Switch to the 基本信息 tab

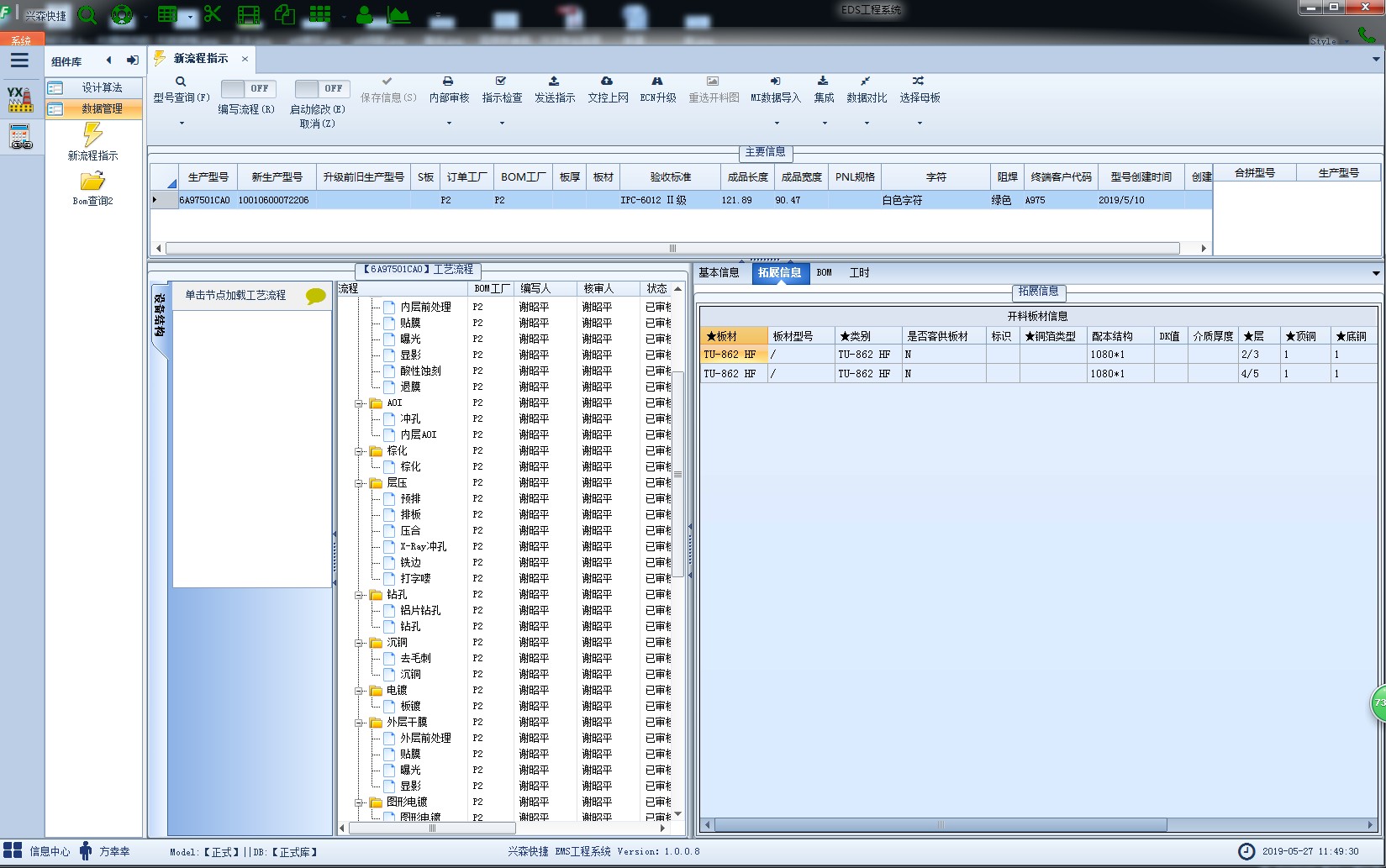coord(719,273)
